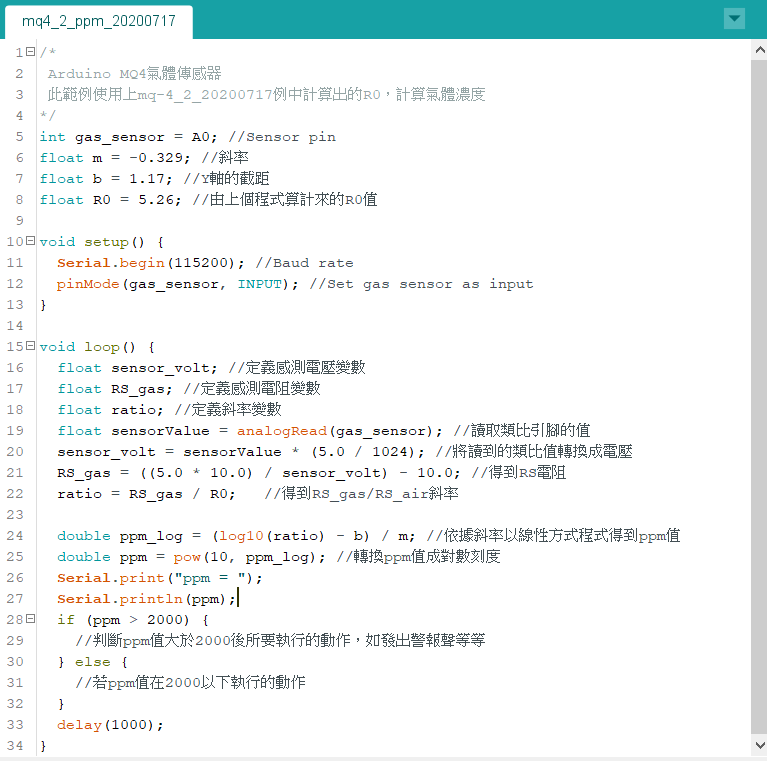Collapse the if (ppm > 2000) block
The image size is (767, 761).
(30, 620)
